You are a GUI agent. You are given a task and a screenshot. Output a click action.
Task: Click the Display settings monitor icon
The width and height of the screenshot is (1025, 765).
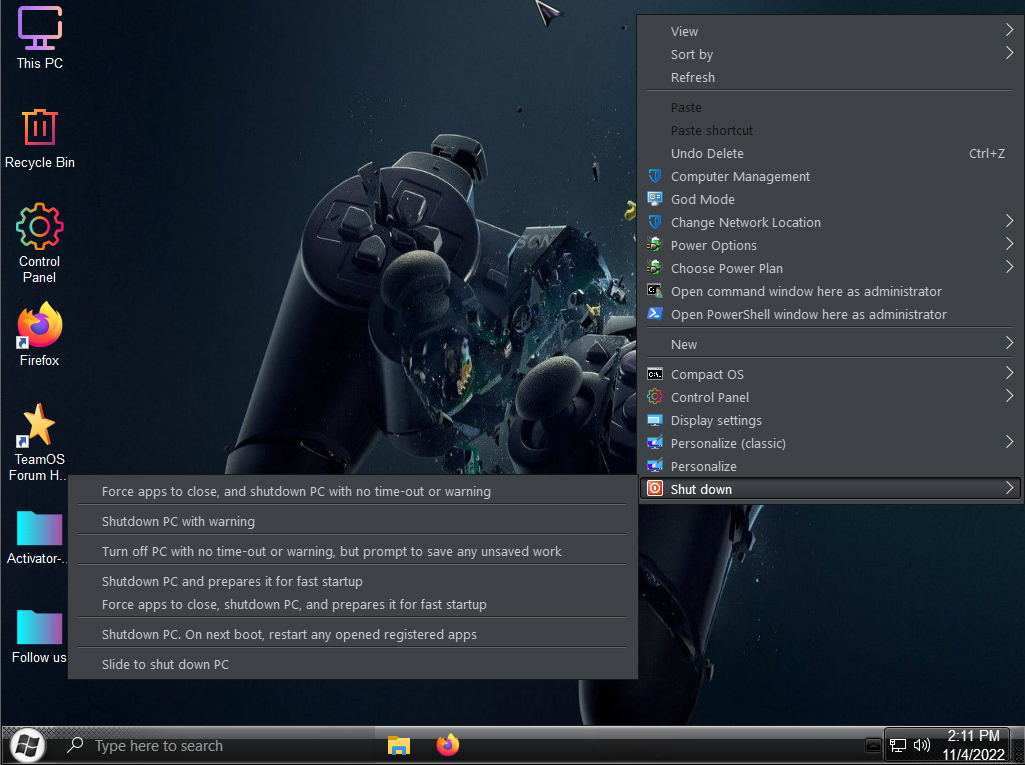654,420
